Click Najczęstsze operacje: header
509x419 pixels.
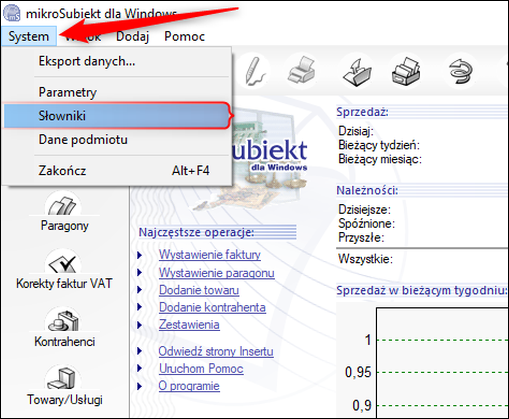[x=196, y=232]
